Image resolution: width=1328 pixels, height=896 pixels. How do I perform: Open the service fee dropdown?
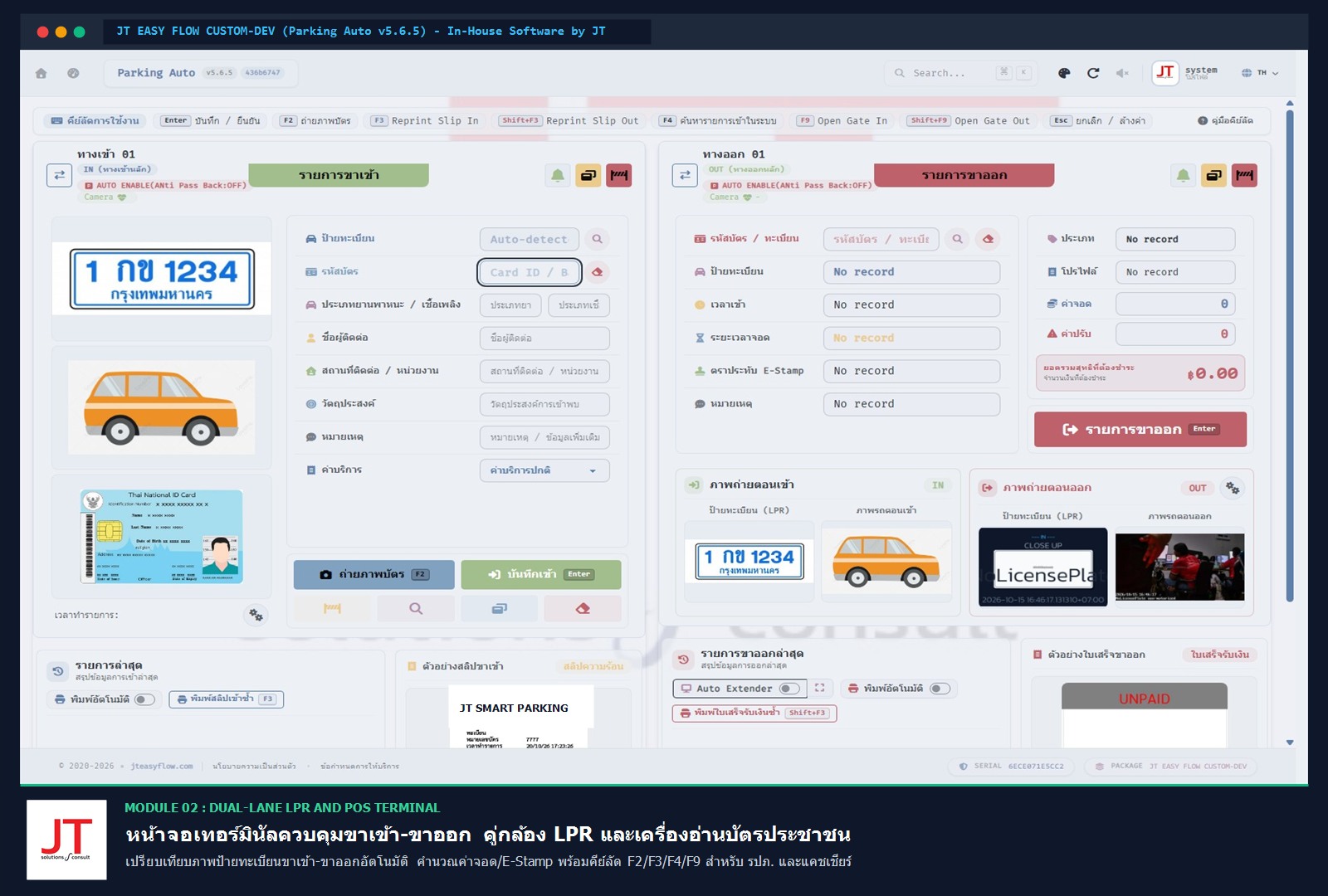pyautogui.click(x=544, y=470)
